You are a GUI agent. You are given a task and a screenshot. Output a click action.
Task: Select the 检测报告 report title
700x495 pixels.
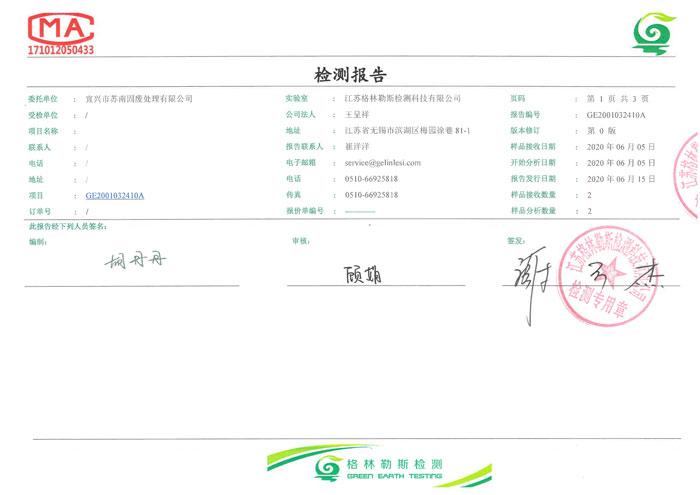[x=350, y=75]
